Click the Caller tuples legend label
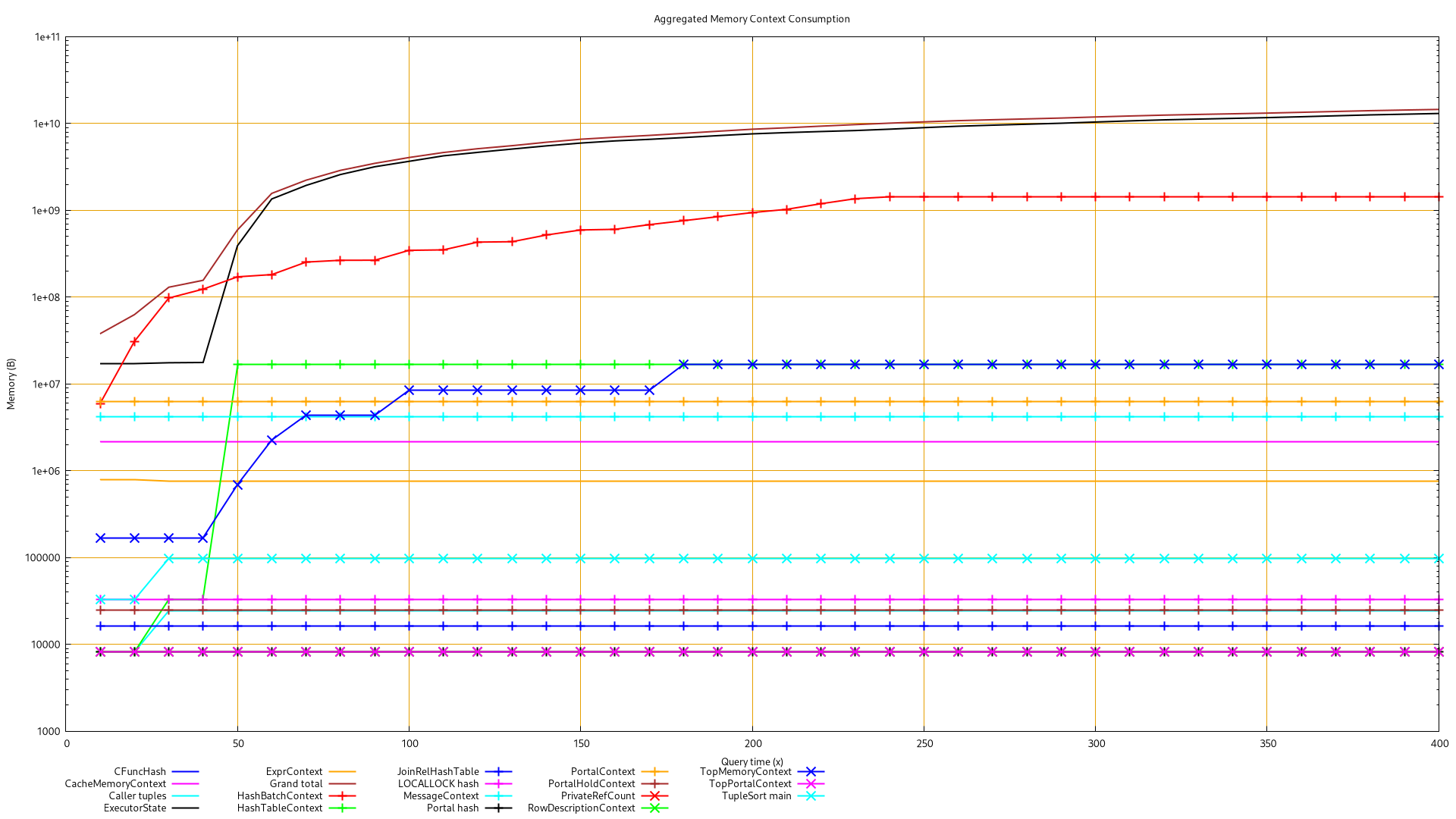This screenshot has height=819, width=1456. [x=137, y=795]
